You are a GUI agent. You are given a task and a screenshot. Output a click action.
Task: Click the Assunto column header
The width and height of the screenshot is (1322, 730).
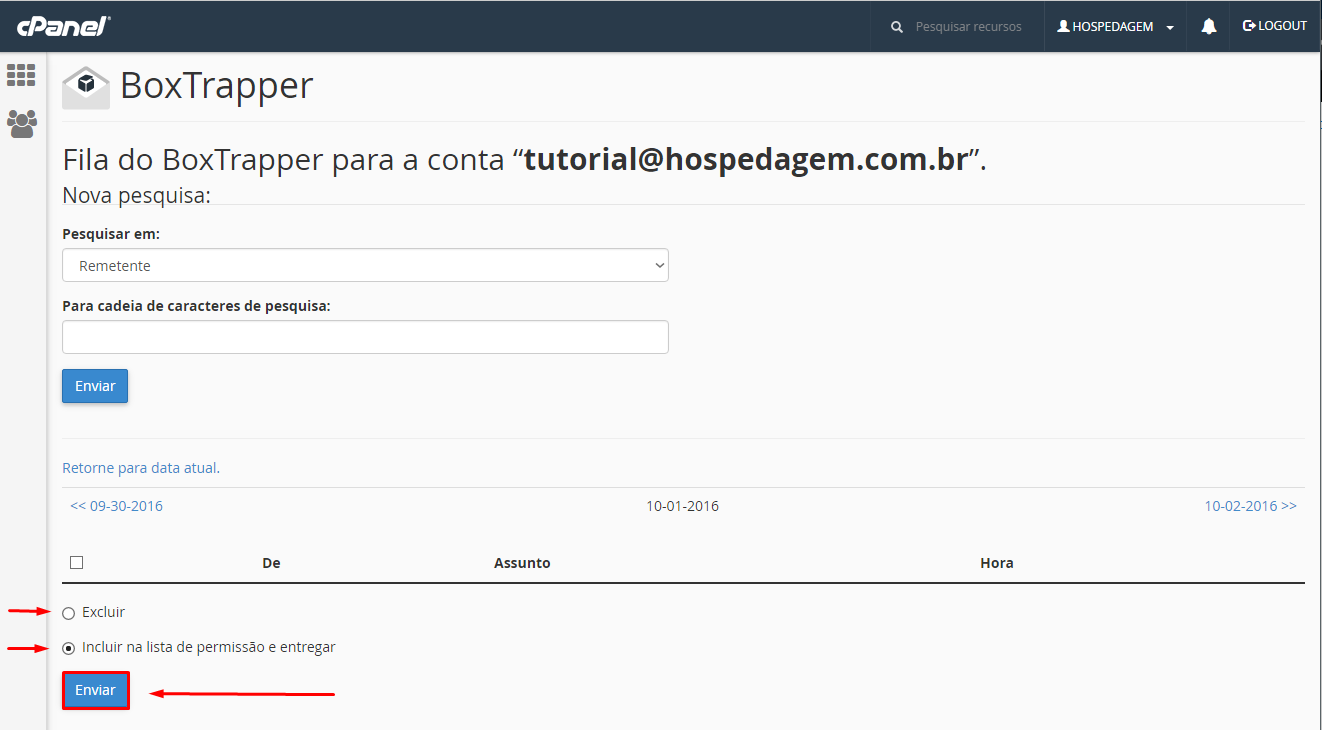point(522,563)
